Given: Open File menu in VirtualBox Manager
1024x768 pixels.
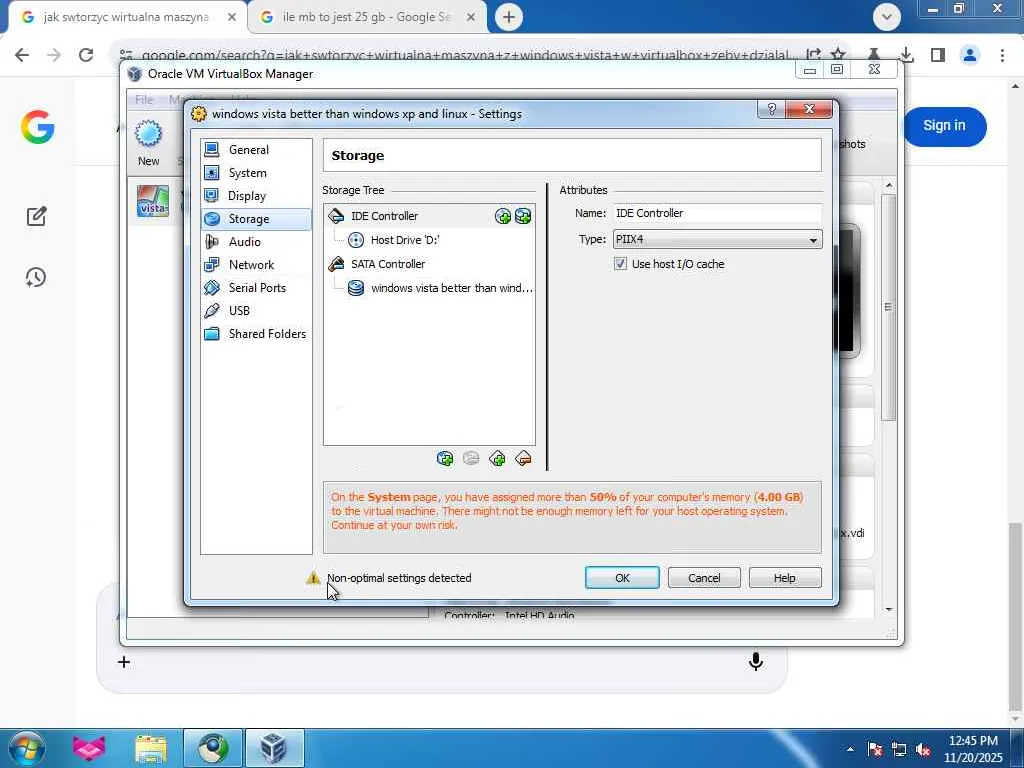Looking at the screenshot, I should [x=144, y=100].
